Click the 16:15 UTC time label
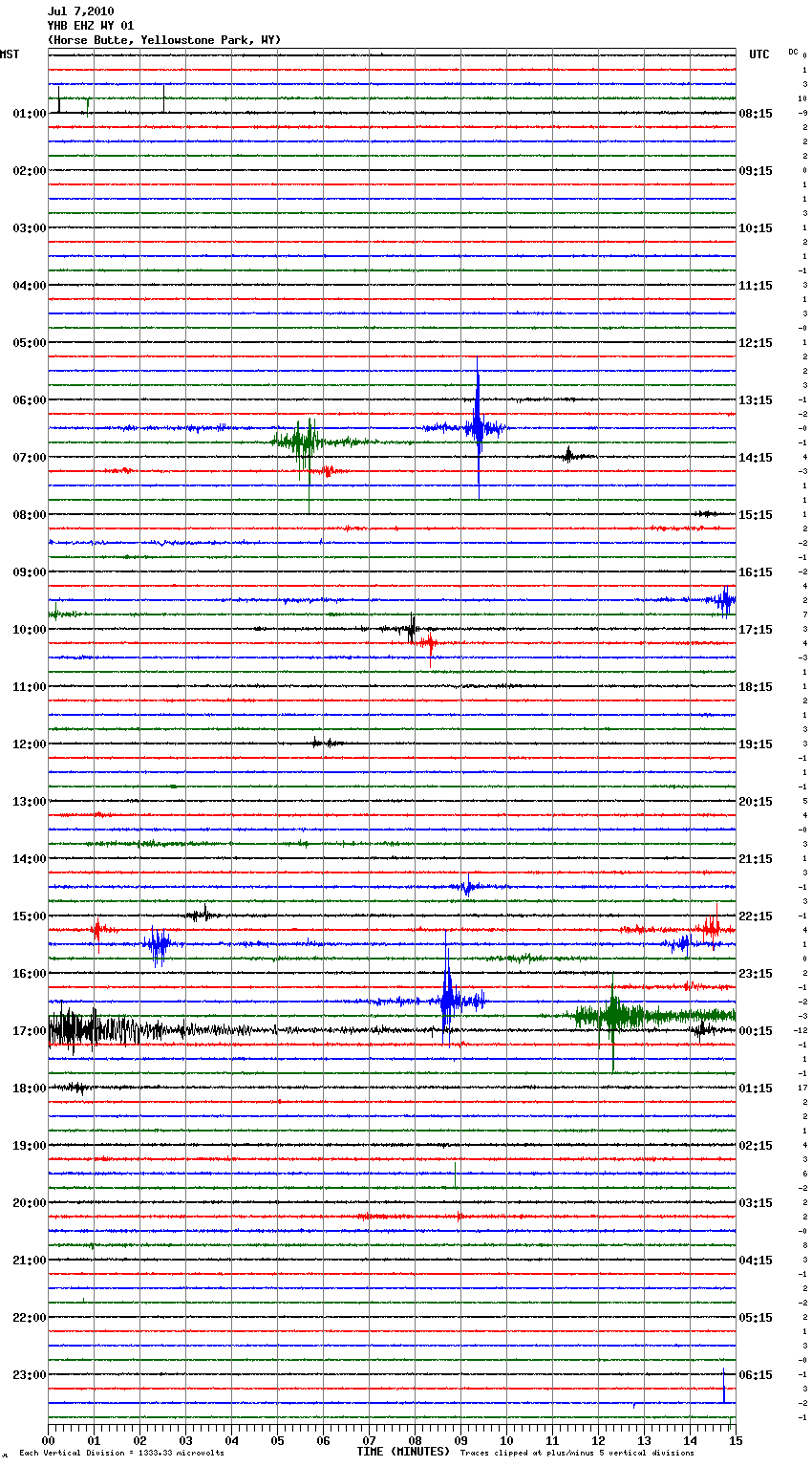The height and width of the screenshot is (1466, 812). tap(756, 572)
